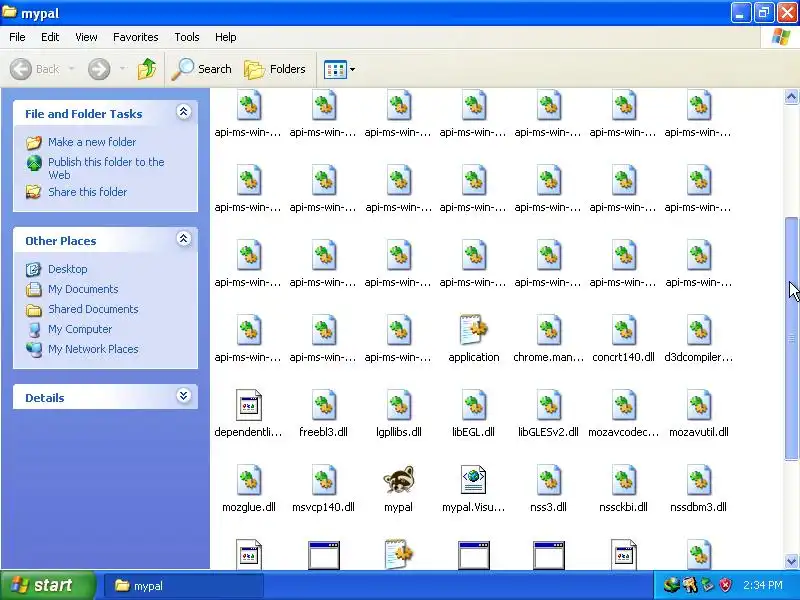Open the Edit menu

pyautogui.click(x=50, y=37)
